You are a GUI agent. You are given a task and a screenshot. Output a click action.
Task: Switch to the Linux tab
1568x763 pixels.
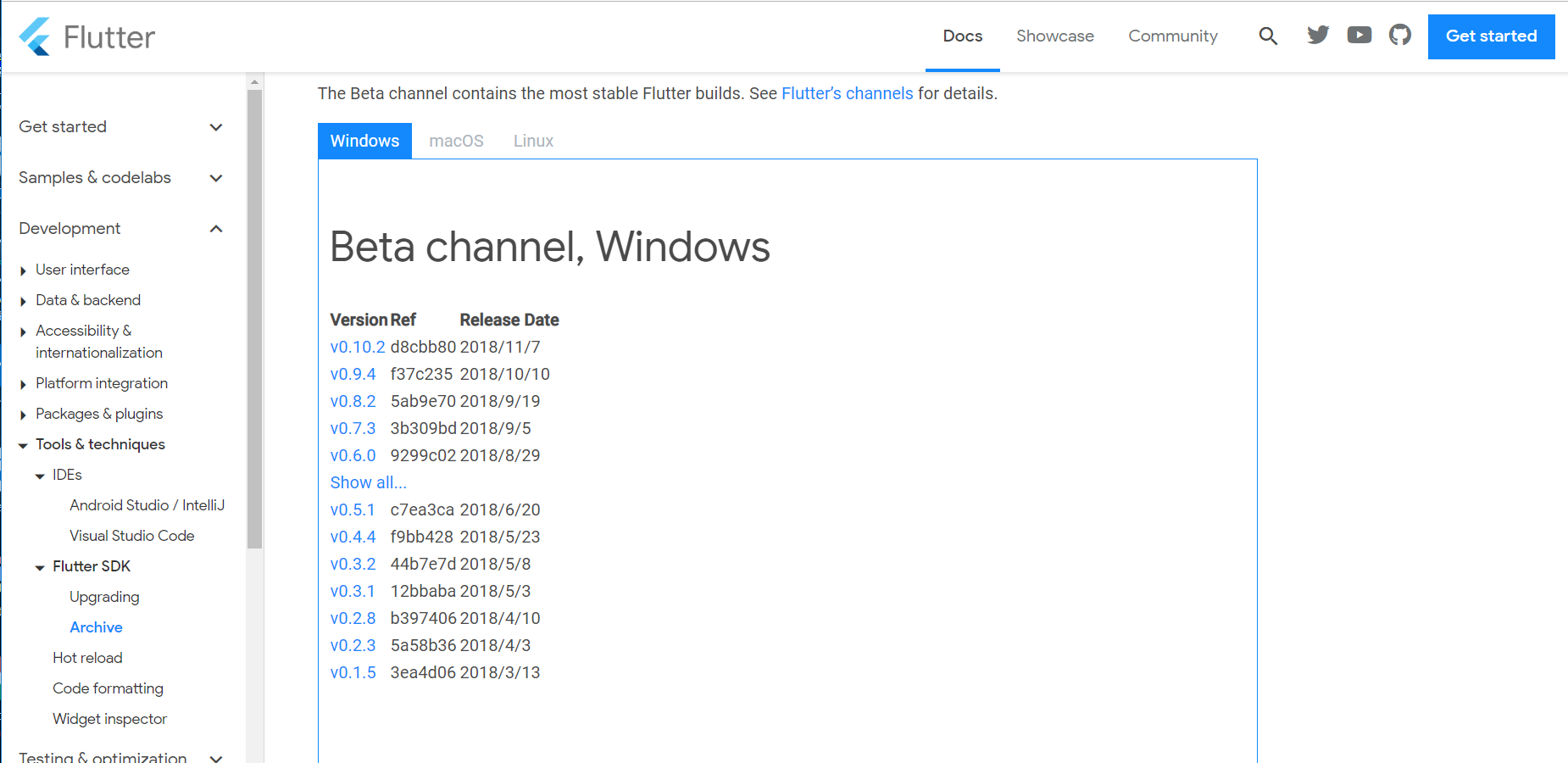(x=533, y=141)
